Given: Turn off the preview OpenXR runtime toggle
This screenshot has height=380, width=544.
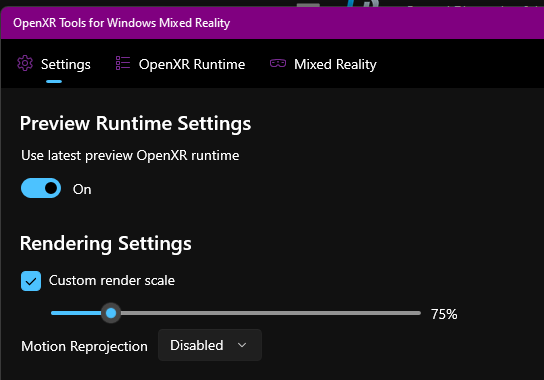Looking at the screenshot, I should click(x=41, y=188).
